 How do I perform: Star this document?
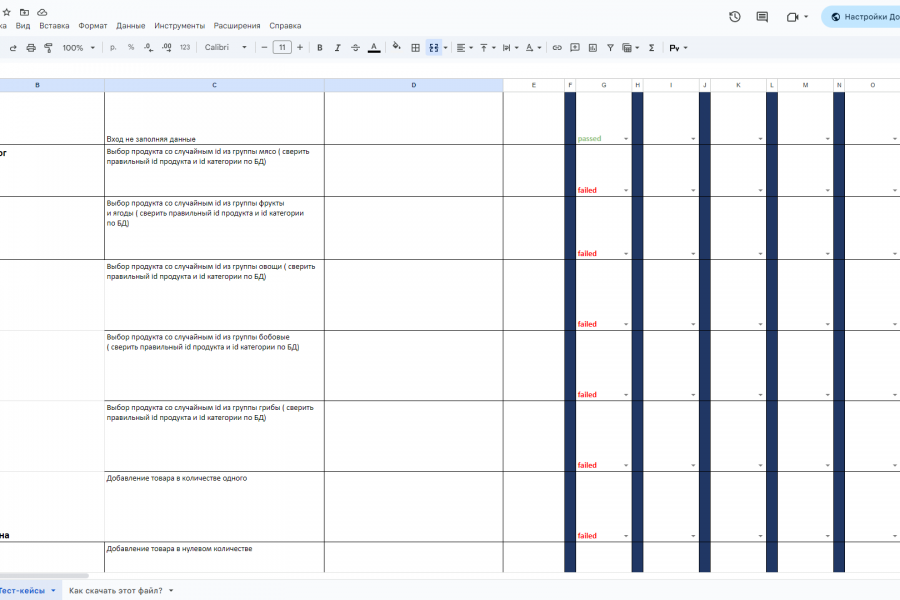pyautogui.click(x=6, y=12)
